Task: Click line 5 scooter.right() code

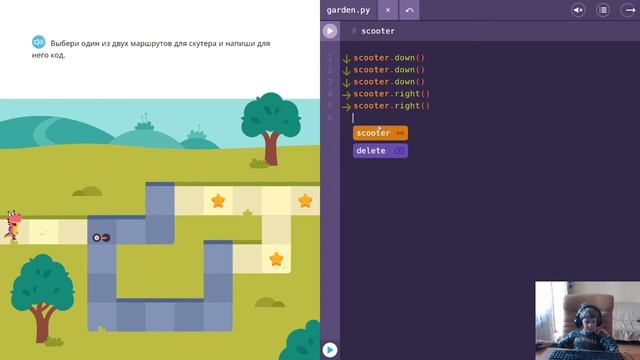Action: 391,106
